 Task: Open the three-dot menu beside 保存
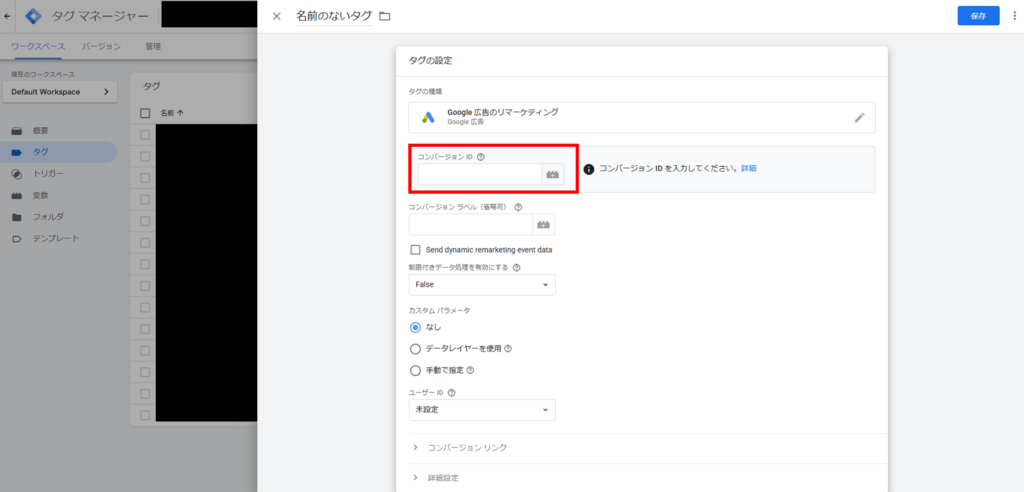coord(1014,16)
